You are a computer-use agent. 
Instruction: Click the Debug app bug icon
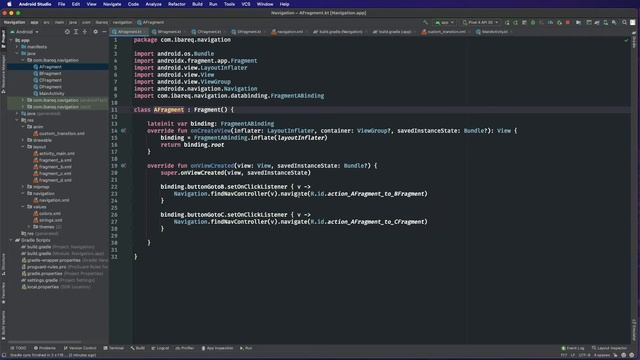pyautogui.click(x=533, y=22)
